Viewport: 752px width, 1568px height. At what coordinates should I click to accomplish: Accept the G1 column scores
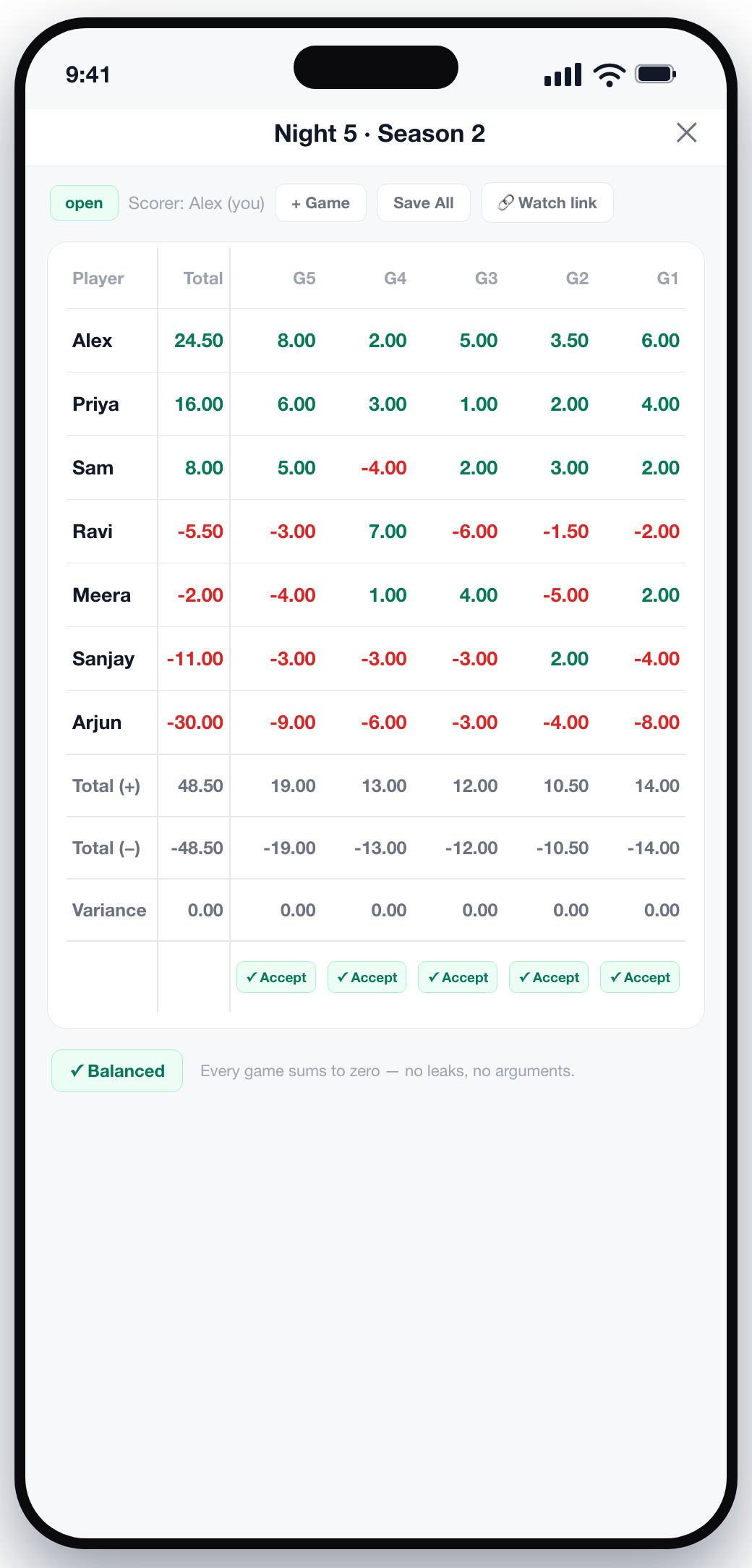coord(640,977)
